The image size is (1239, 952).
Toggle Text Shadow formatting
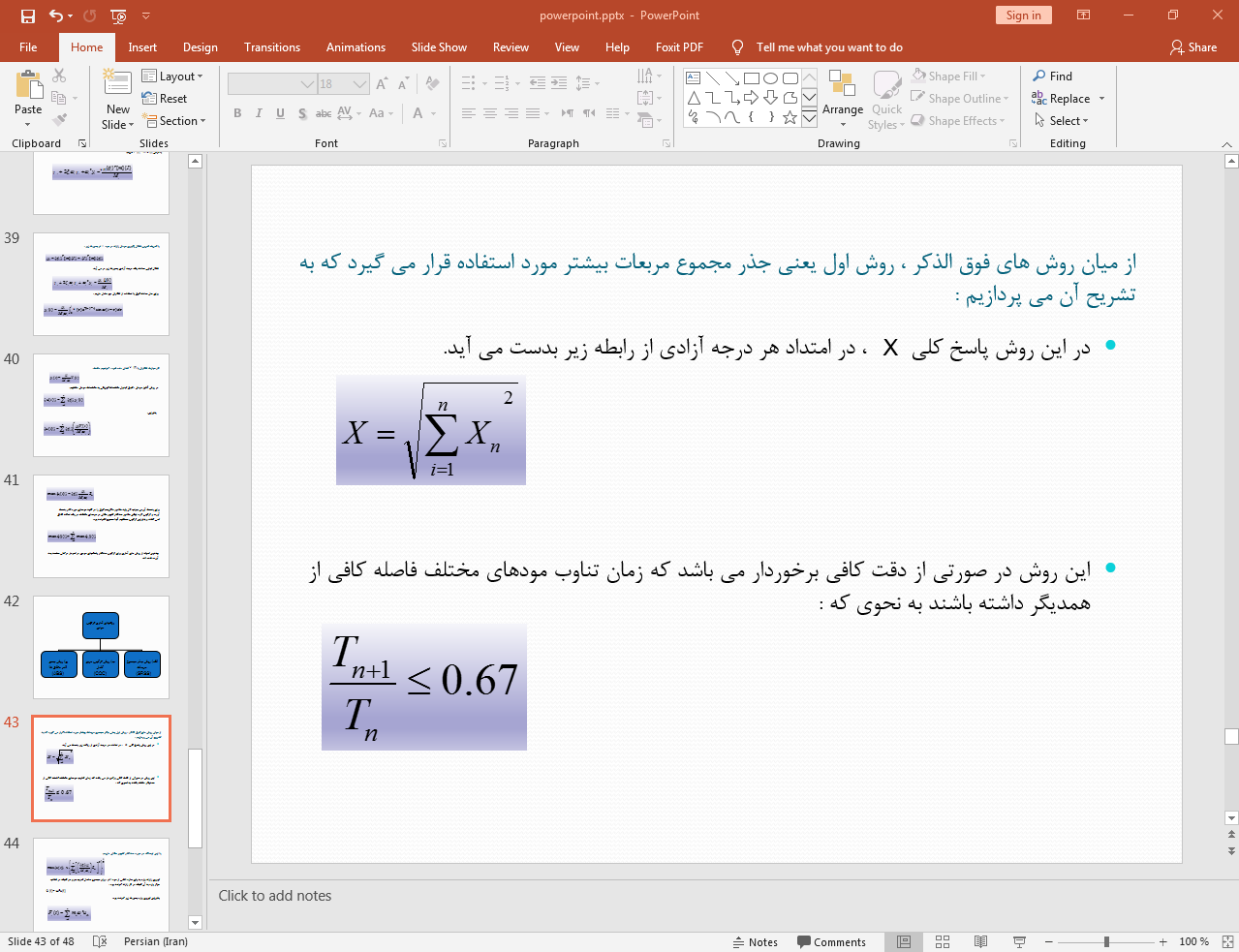pyautogui.click(x=302, y=113)
